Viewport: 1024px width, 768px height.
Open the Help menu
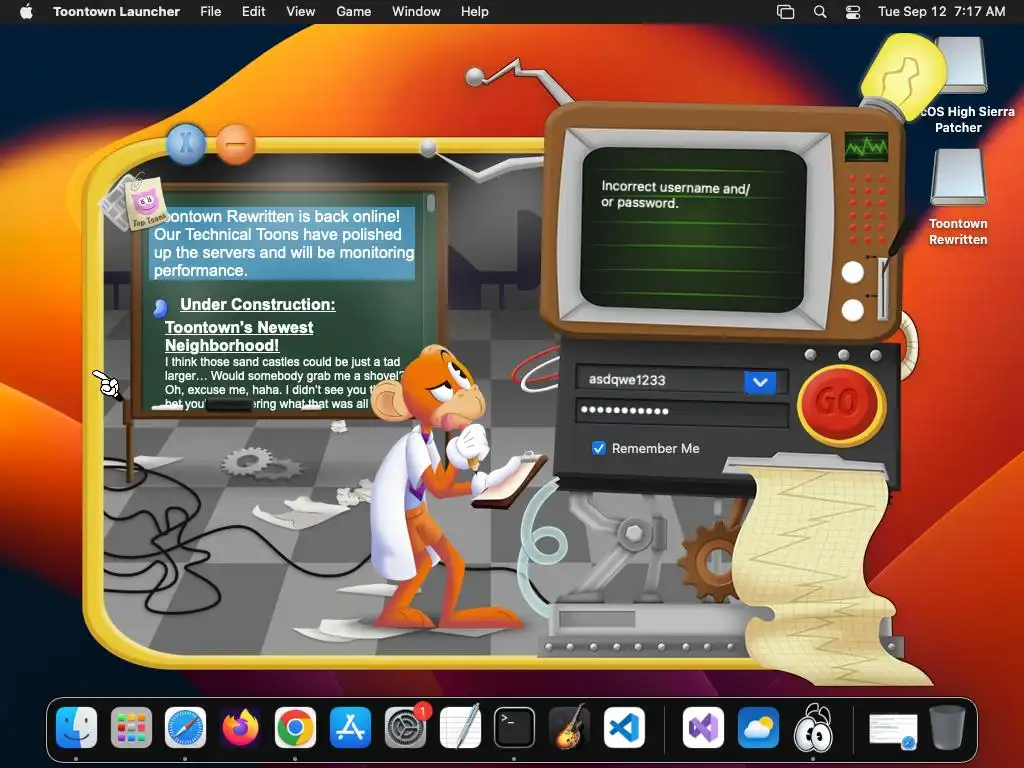tap(474, 12)
